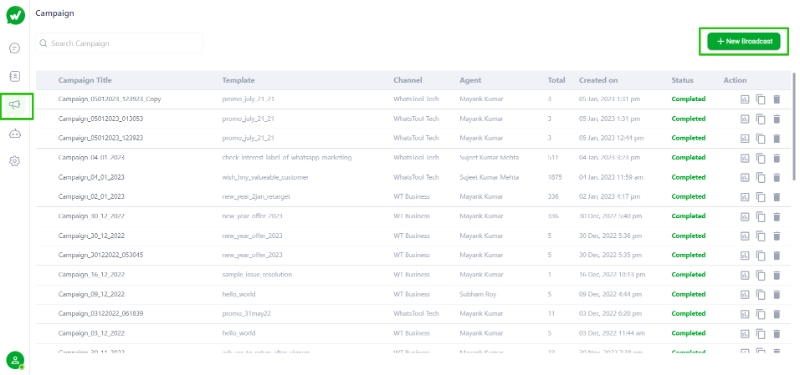Duplicate the Campaign_09_12_2022 hello_world campaign

coord(761,294)
